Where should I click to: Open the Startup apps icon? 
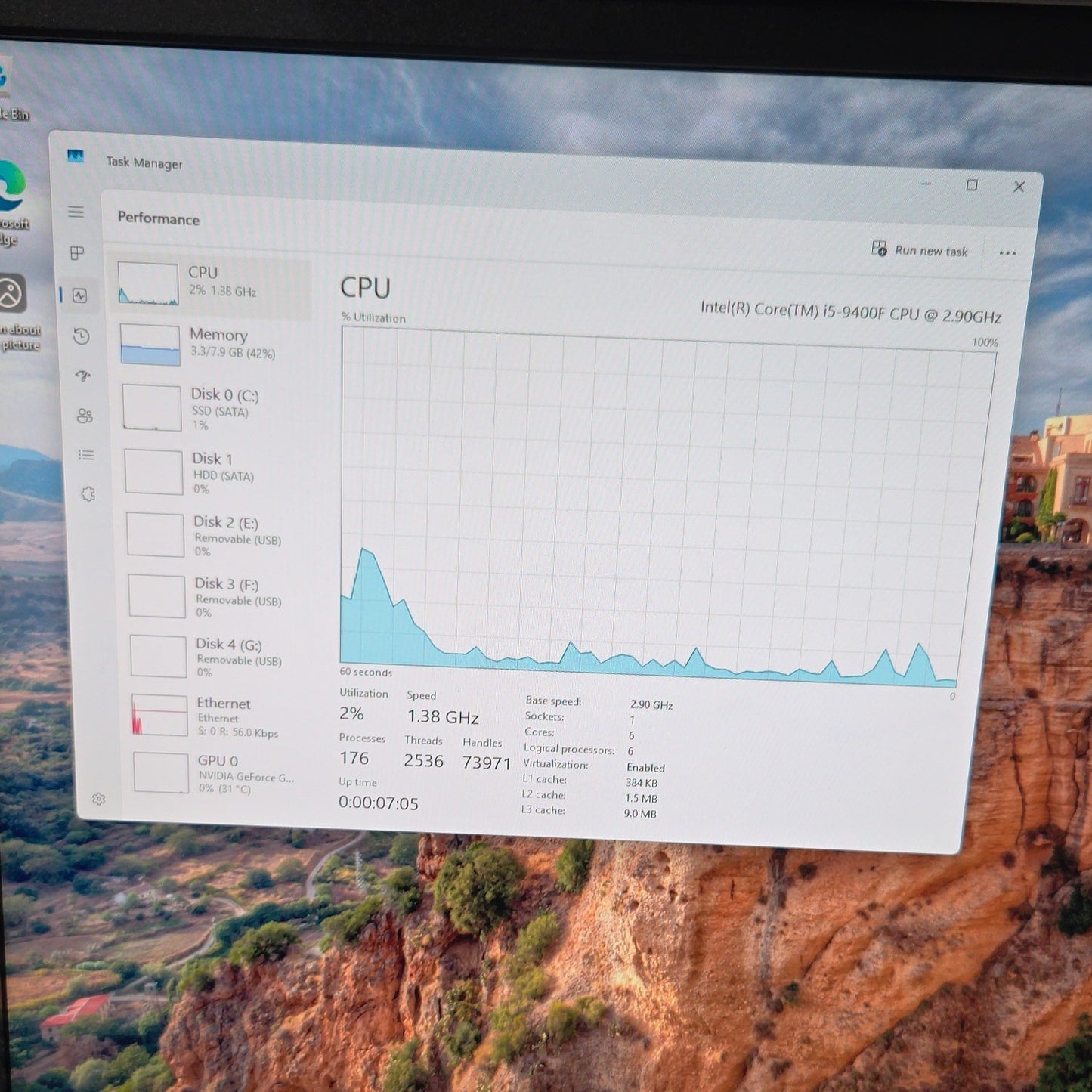tap(83, 376)
